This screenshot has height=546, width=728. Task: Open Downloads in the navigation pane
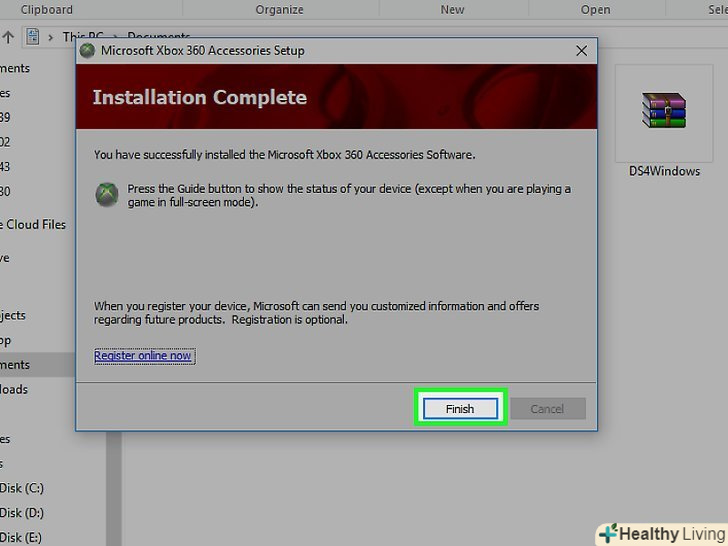pos(14,390)
